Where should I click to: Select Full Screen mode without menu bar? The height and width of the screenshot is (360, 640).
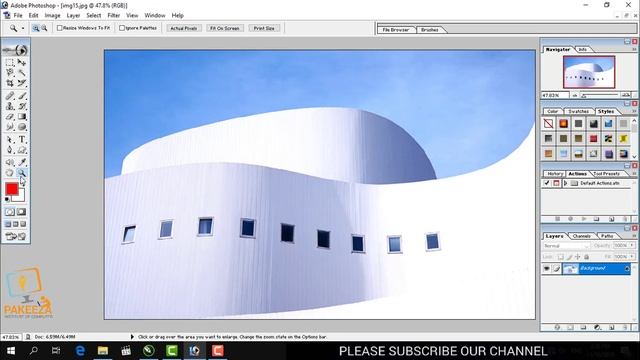pyautogui.click(x=23, y=224)
